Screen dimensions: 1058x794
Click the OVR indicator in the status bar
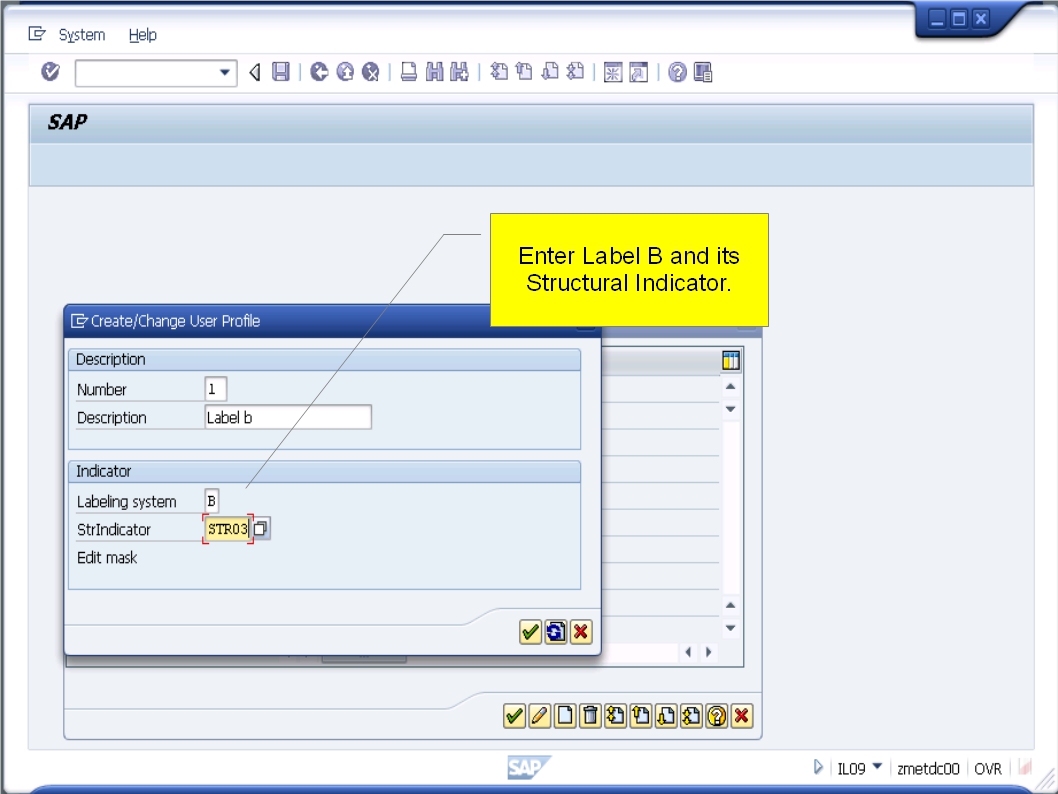click(988, 767)
